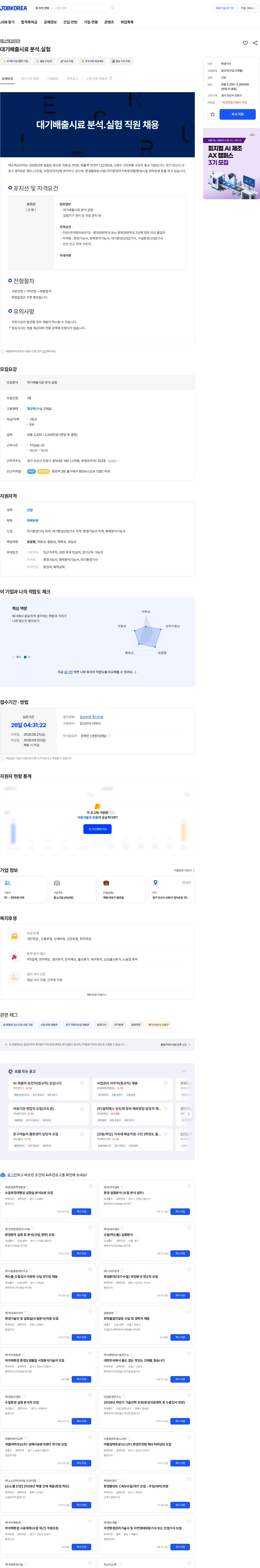Click the 환경·여가·건강 benefit icon
The height and width of the screenshot is (1568, 260).
[x=15, y=977]
